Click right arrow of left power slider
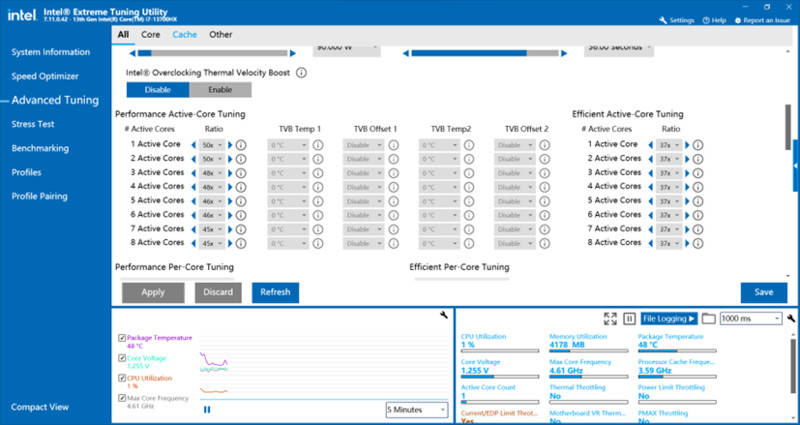Viewport: 800px width, 425px height. tap(292, 53)
